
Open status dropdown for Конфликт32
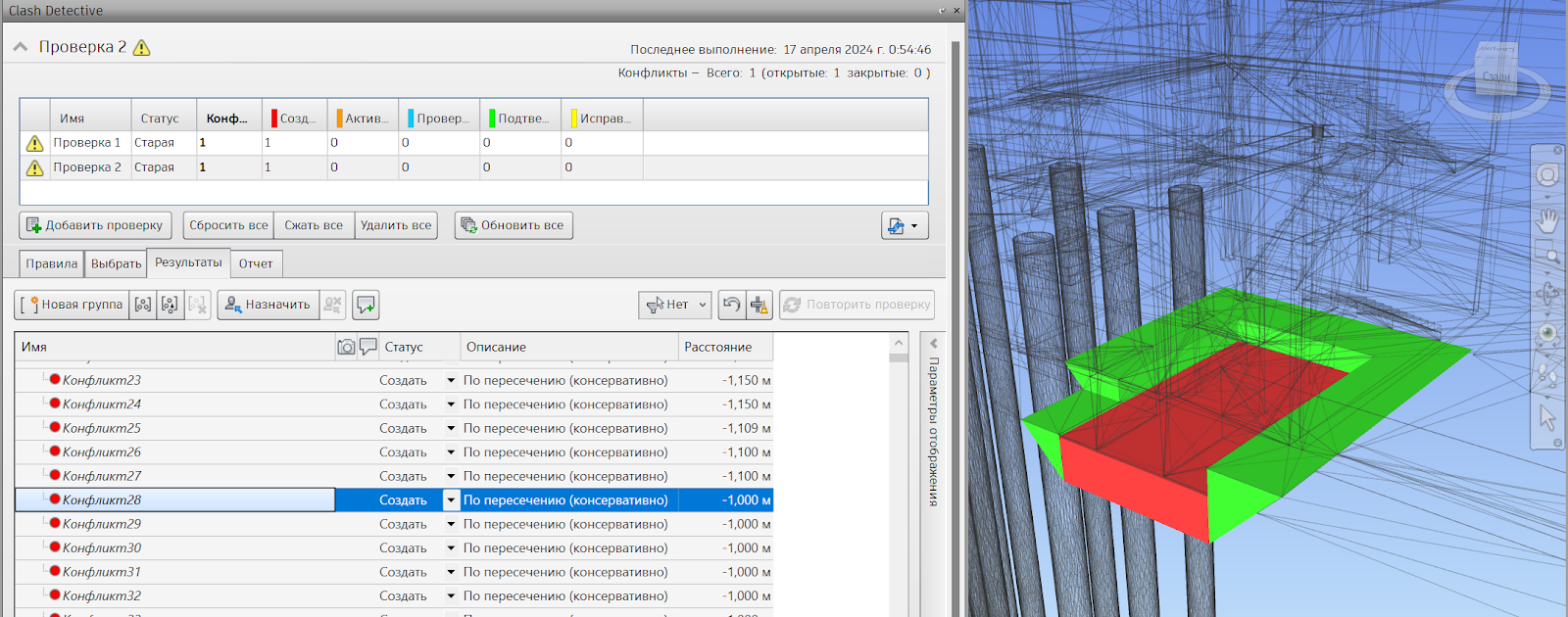pos(451,595)
